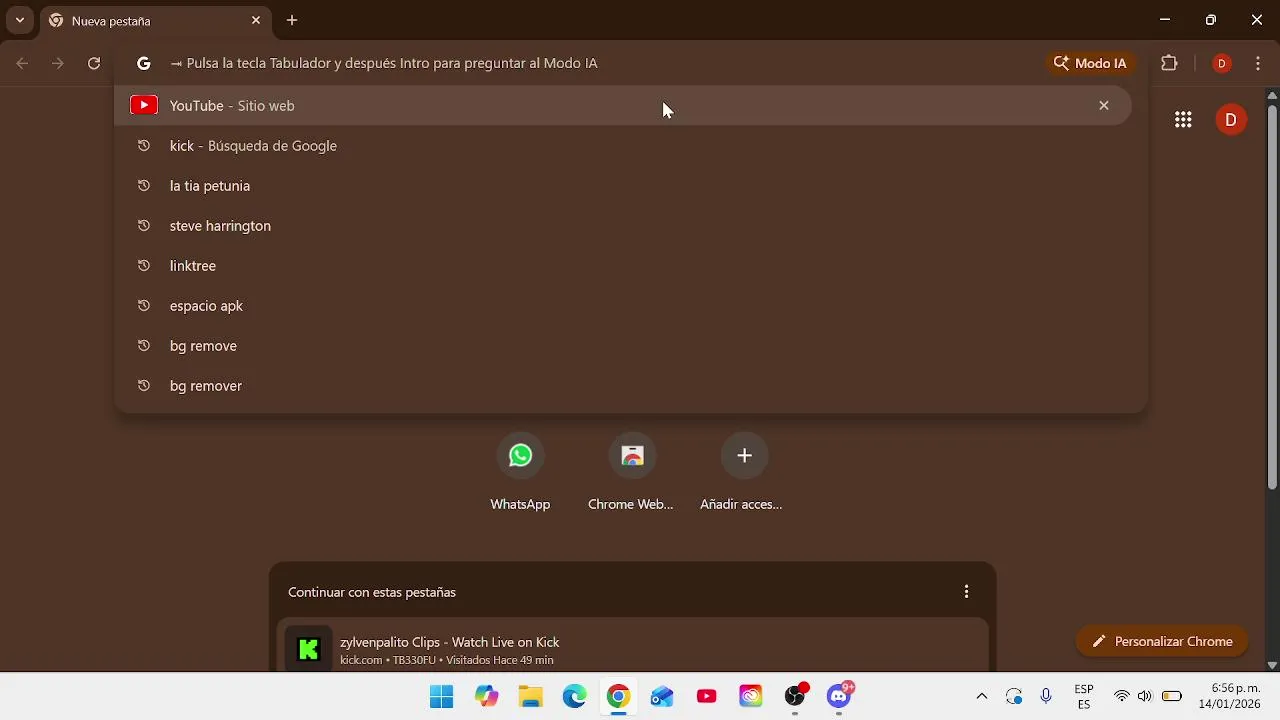Focus the address bar input
The width and height of the screenshot is (1280, 720).
click(x=600, y=63)
